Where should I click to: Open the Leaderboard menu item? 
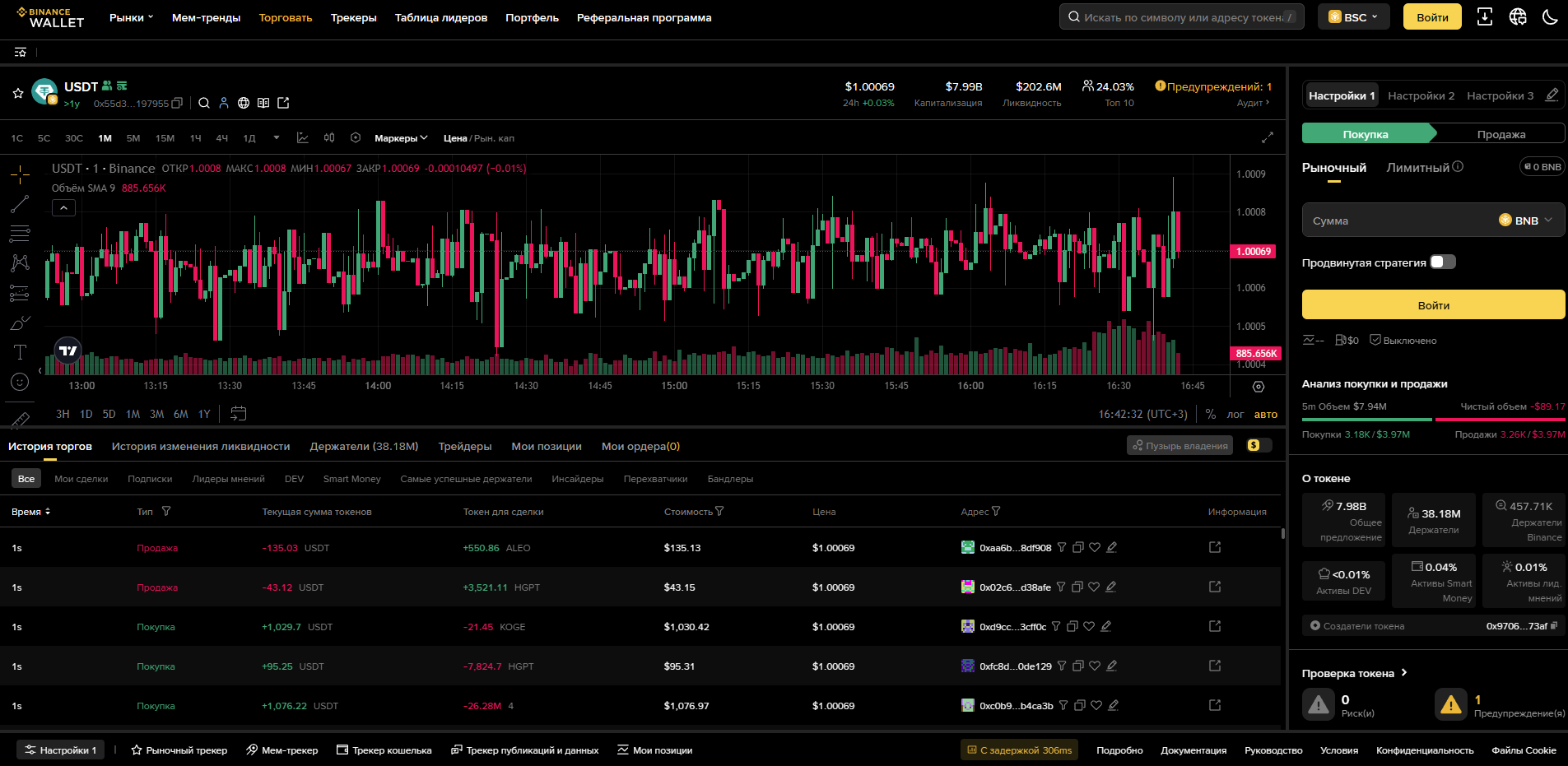coord(440,18)
